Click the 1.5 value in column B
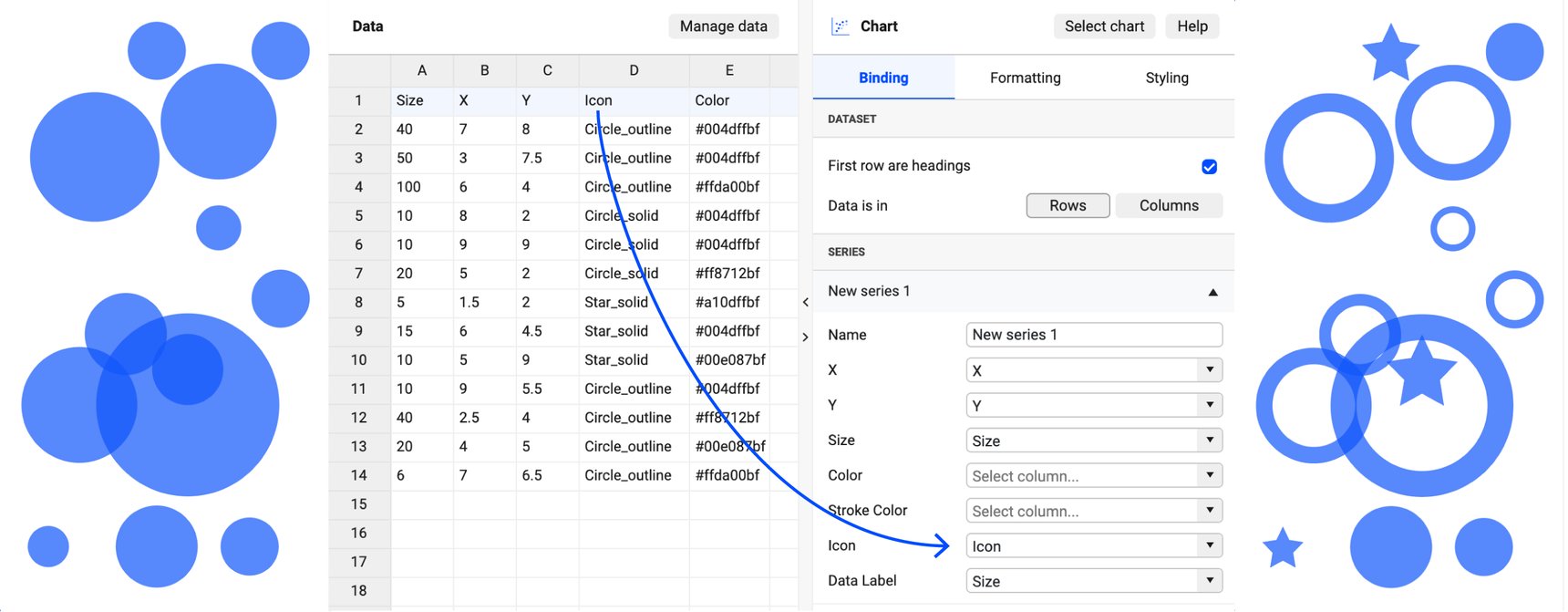 coord(484,302)
